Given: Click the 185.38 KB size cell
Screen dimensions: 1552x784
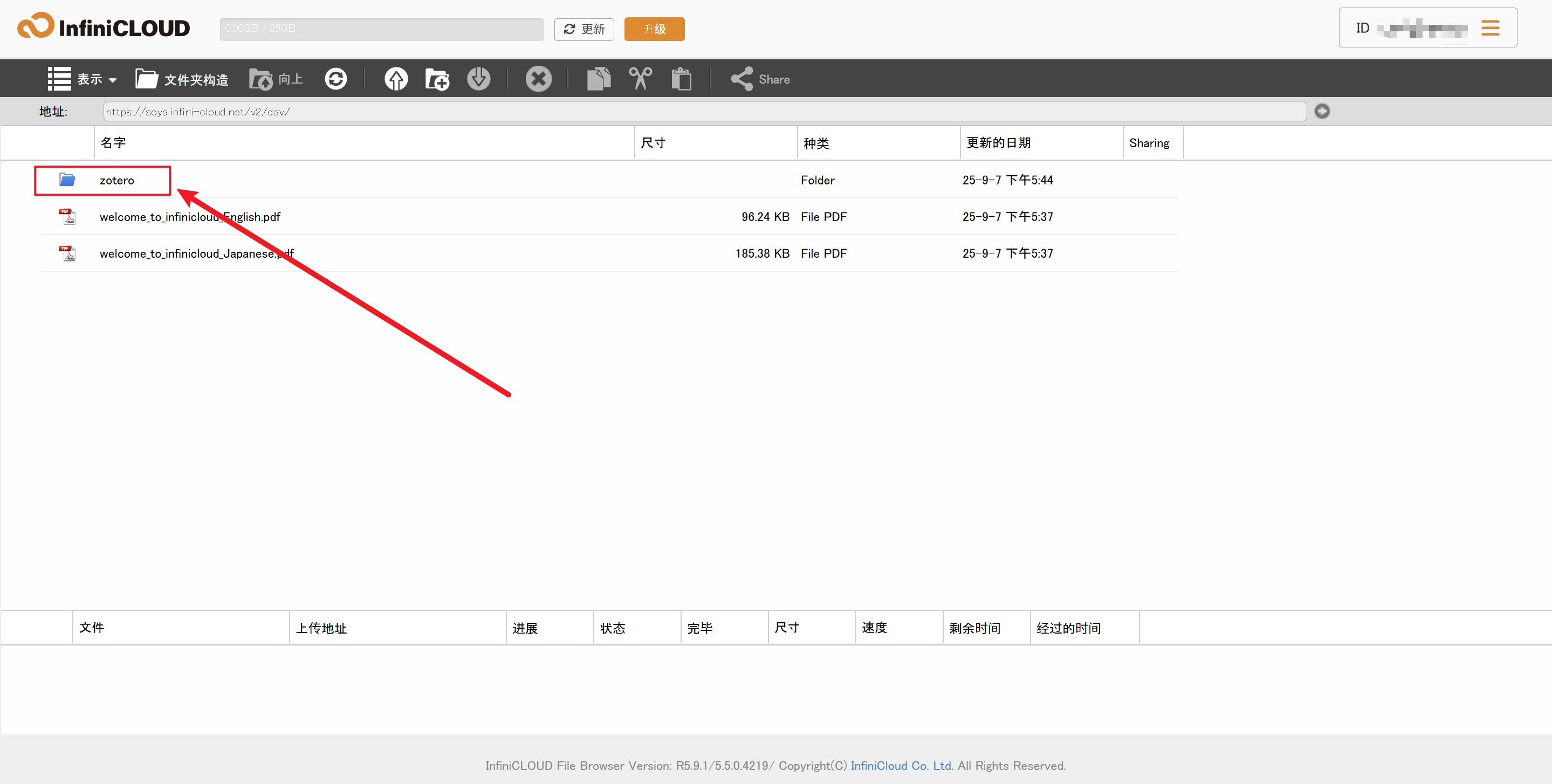Looking at the screenshot, I should (x=762, y=254).
